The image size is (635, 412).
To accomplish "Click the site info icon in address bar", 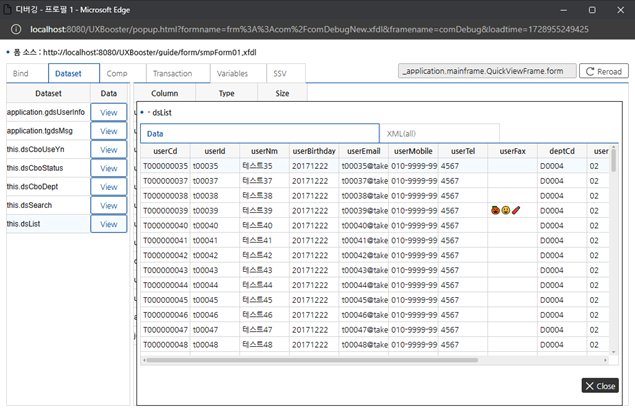I will coord(16,29).
